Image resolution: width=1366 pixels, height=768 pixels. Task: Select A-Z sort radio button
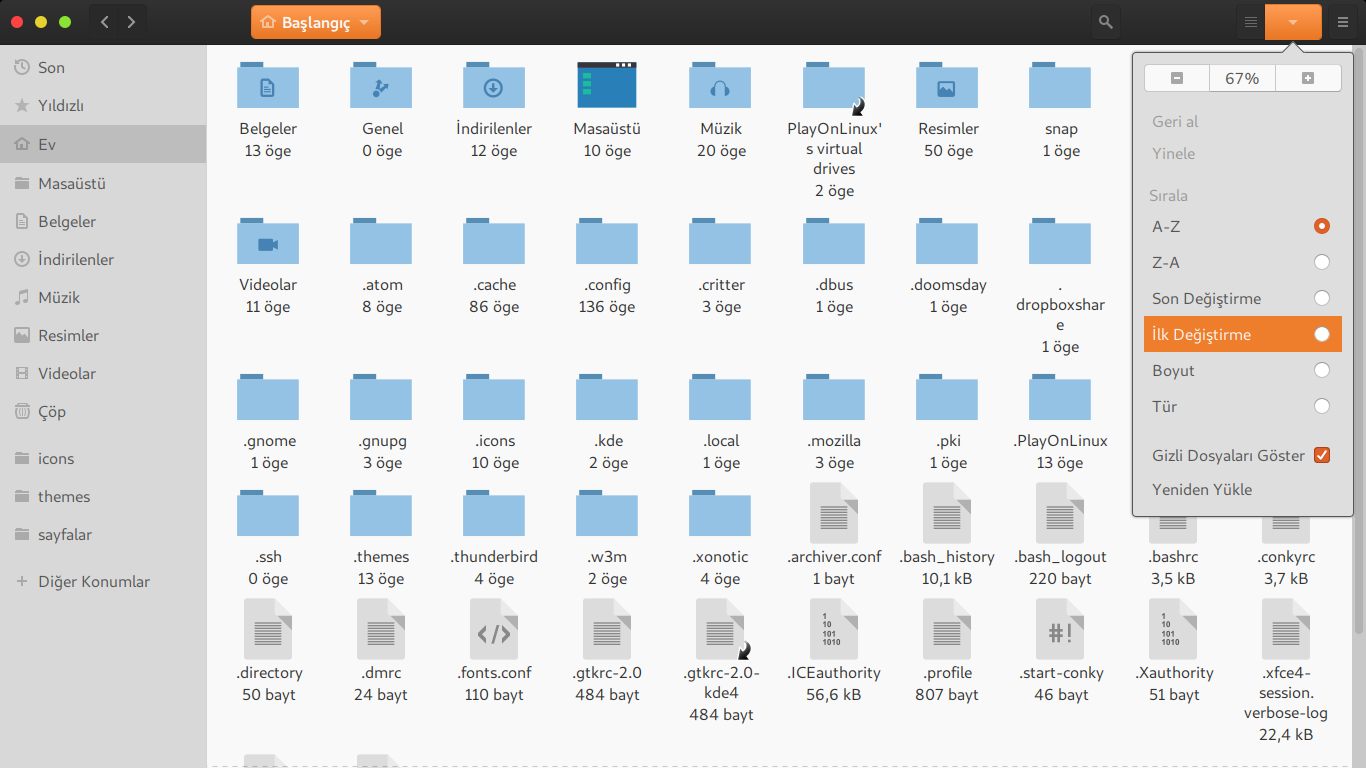pyautogui.click(x=1322, y=227)
